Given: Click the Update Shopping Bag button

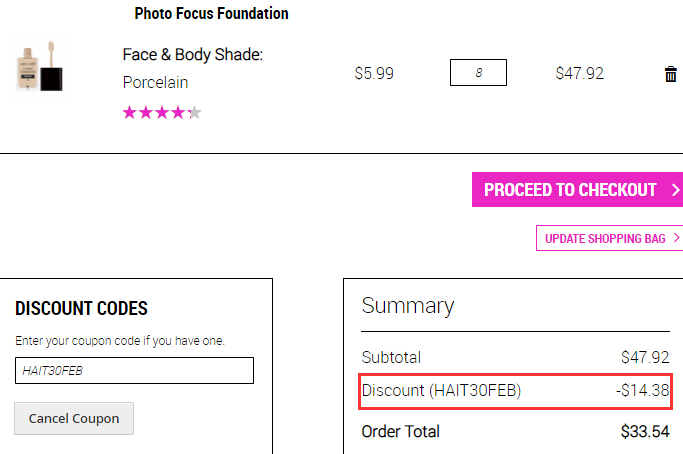Looking at the screenshot, I should [609, 238].
